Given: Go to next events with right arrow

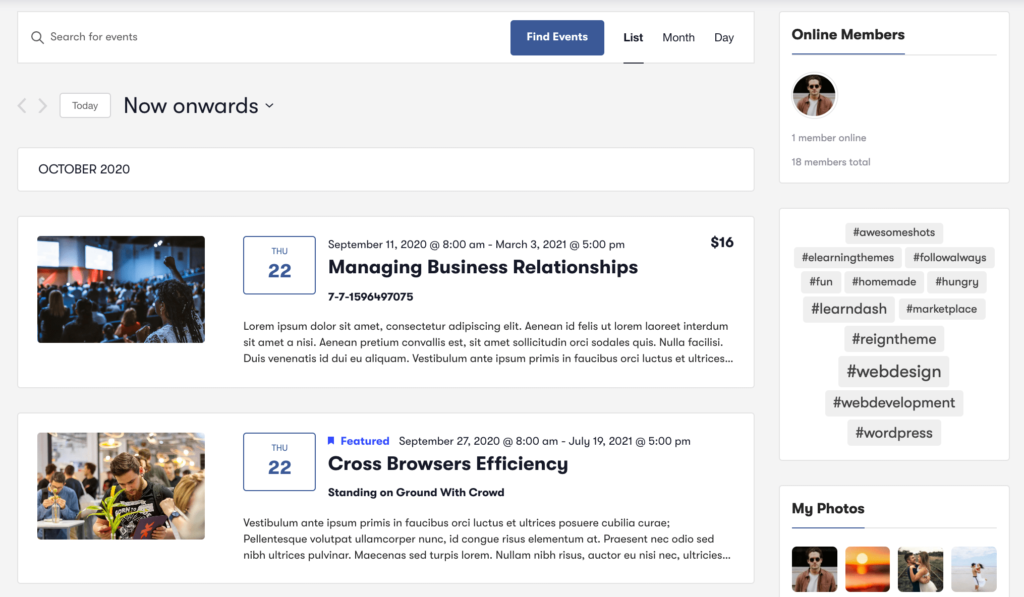Looking at the screenshot, I should click(42, 106).
